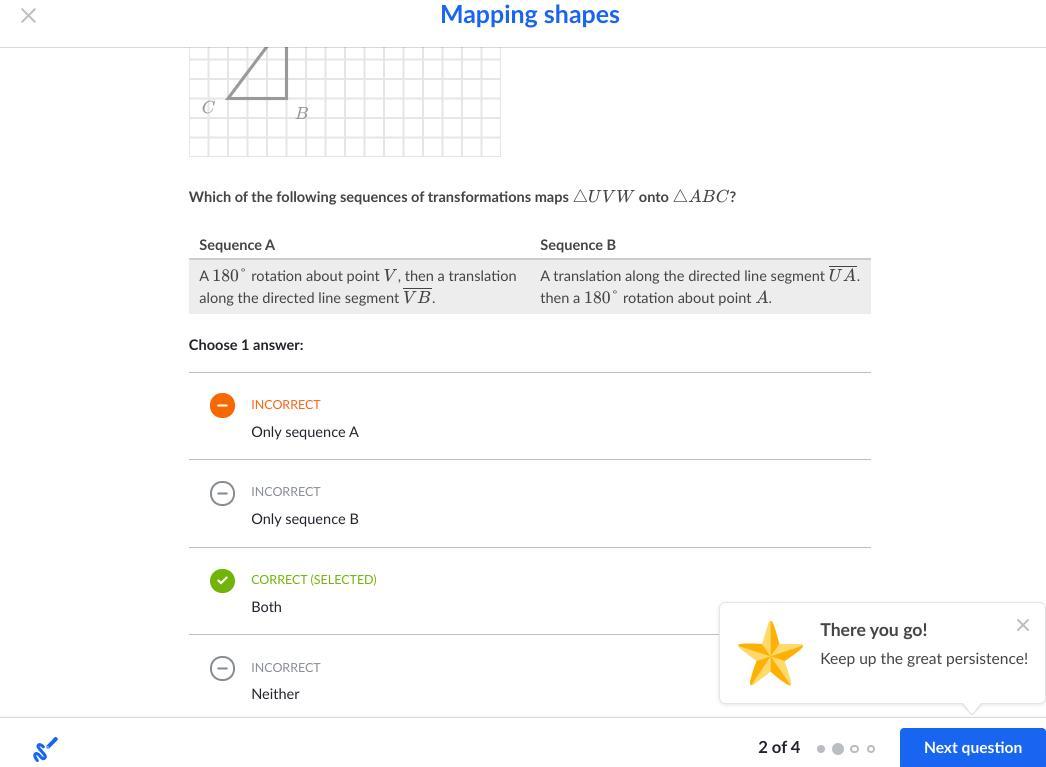Click the triangle ABC grid figure
Image resolution: width=1046 pixels, height=767 pixels.
click(344, 100)
